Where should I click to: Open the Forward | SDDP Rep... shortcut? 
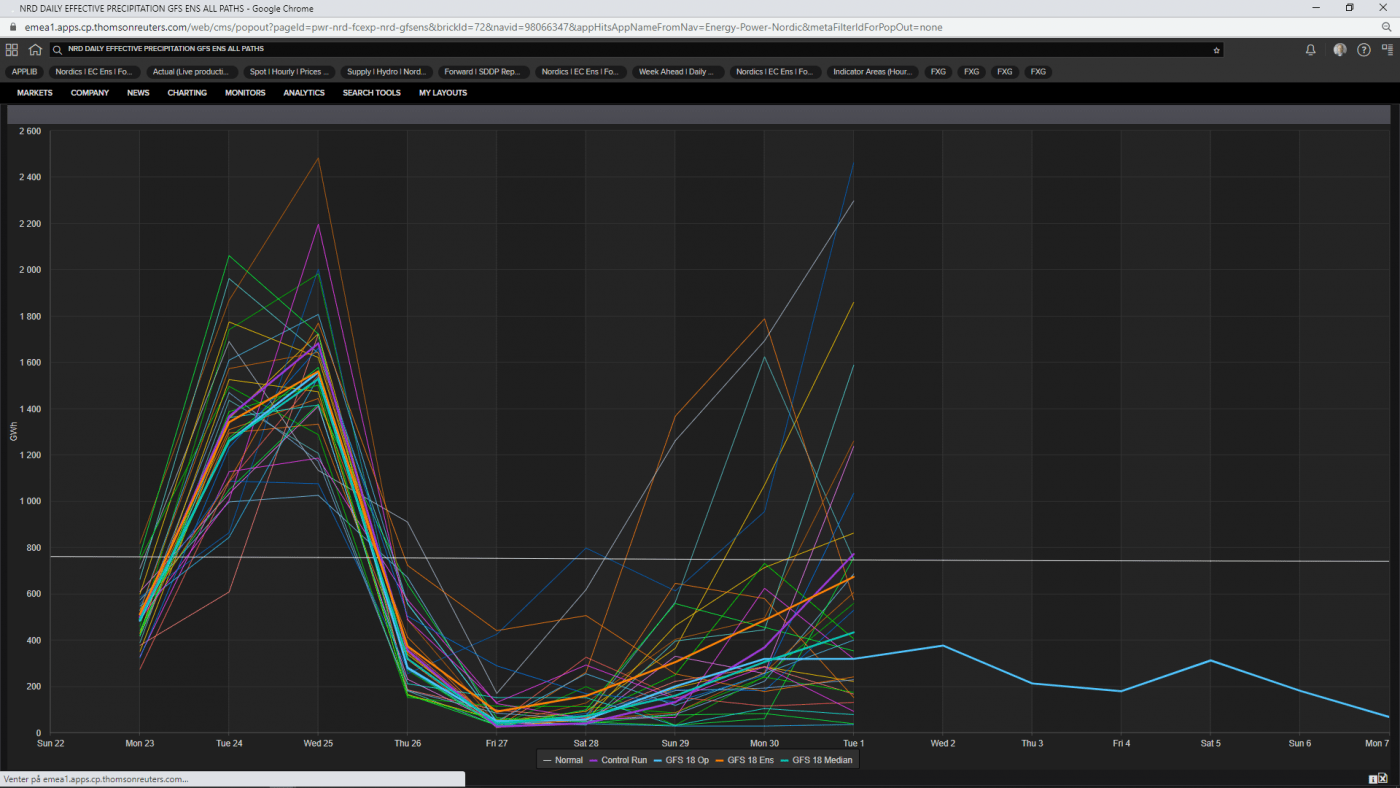[x=483, y=72]
